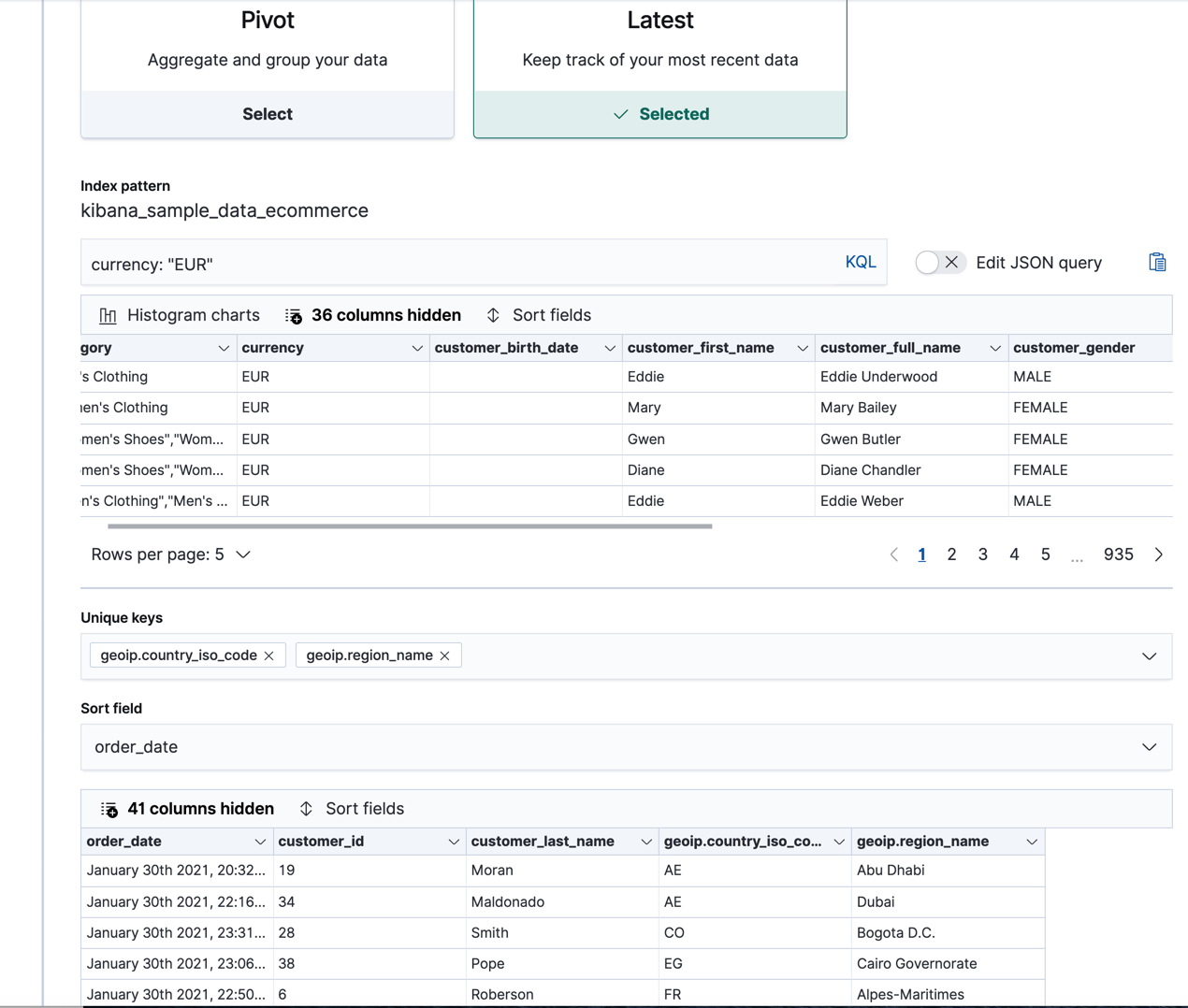Click the Sort fields icon above the source table

click(x=538, y=315)
